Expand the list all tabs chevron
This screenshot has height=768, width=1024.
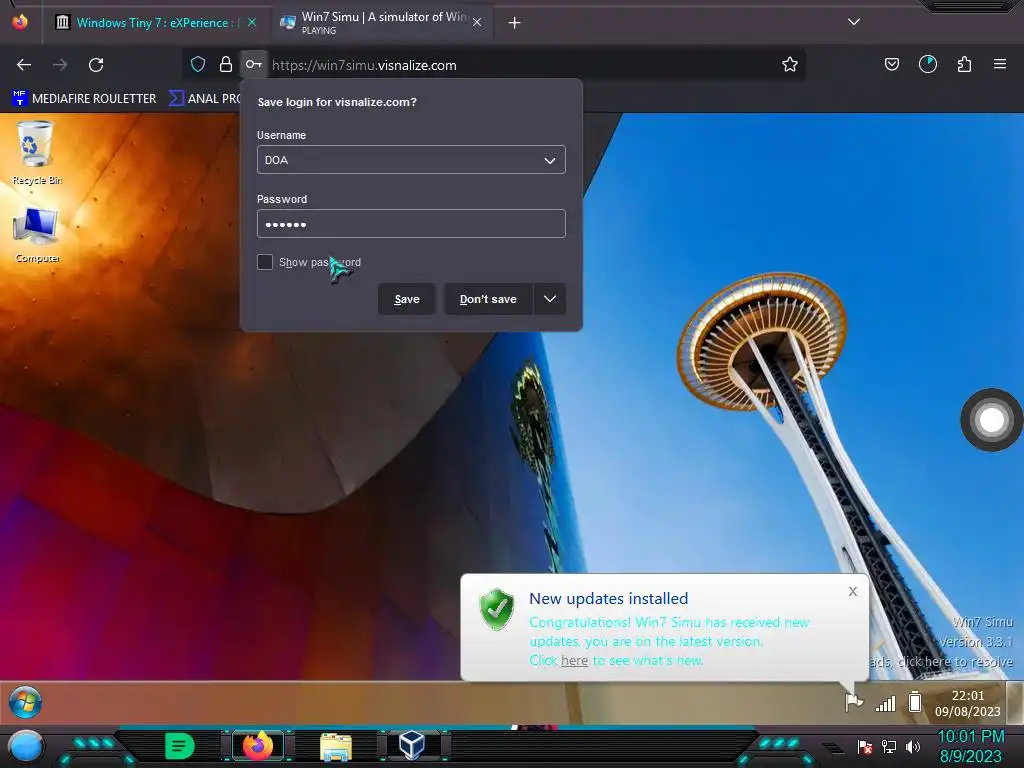[854, 22]
